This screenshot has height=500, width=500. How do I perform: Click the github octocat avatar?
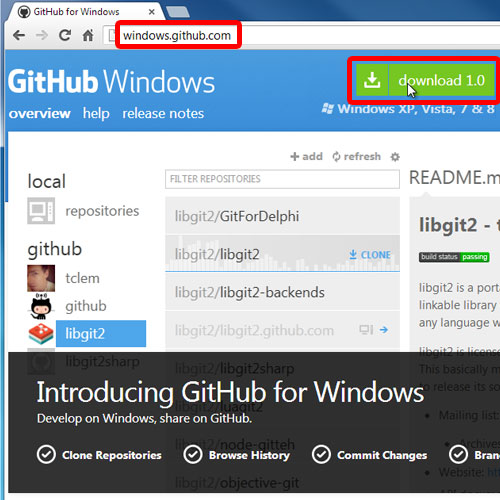coord(41,306)
